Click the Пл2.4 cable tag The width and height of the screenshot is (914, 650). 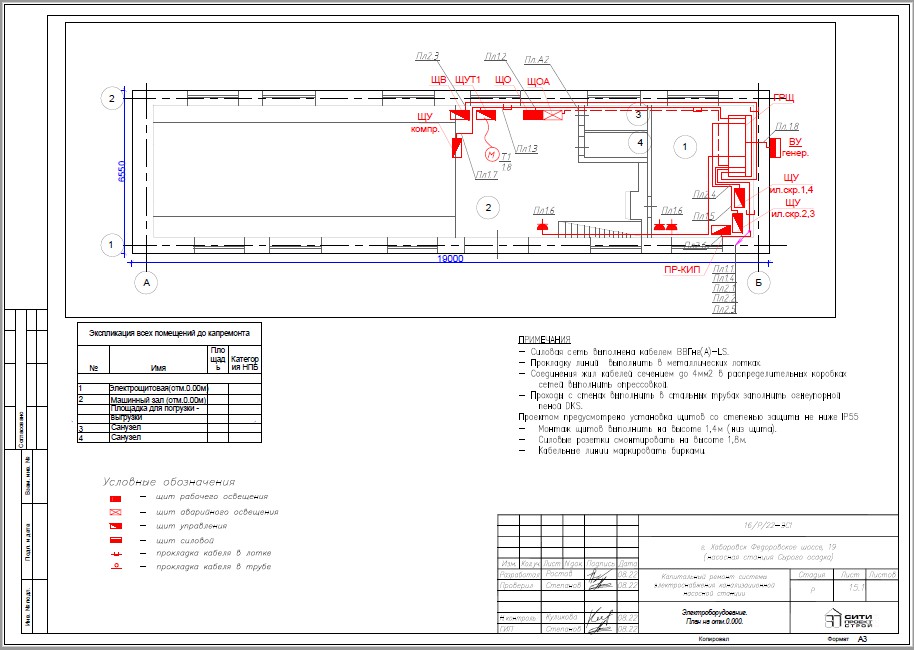click(x=704, y=194)
